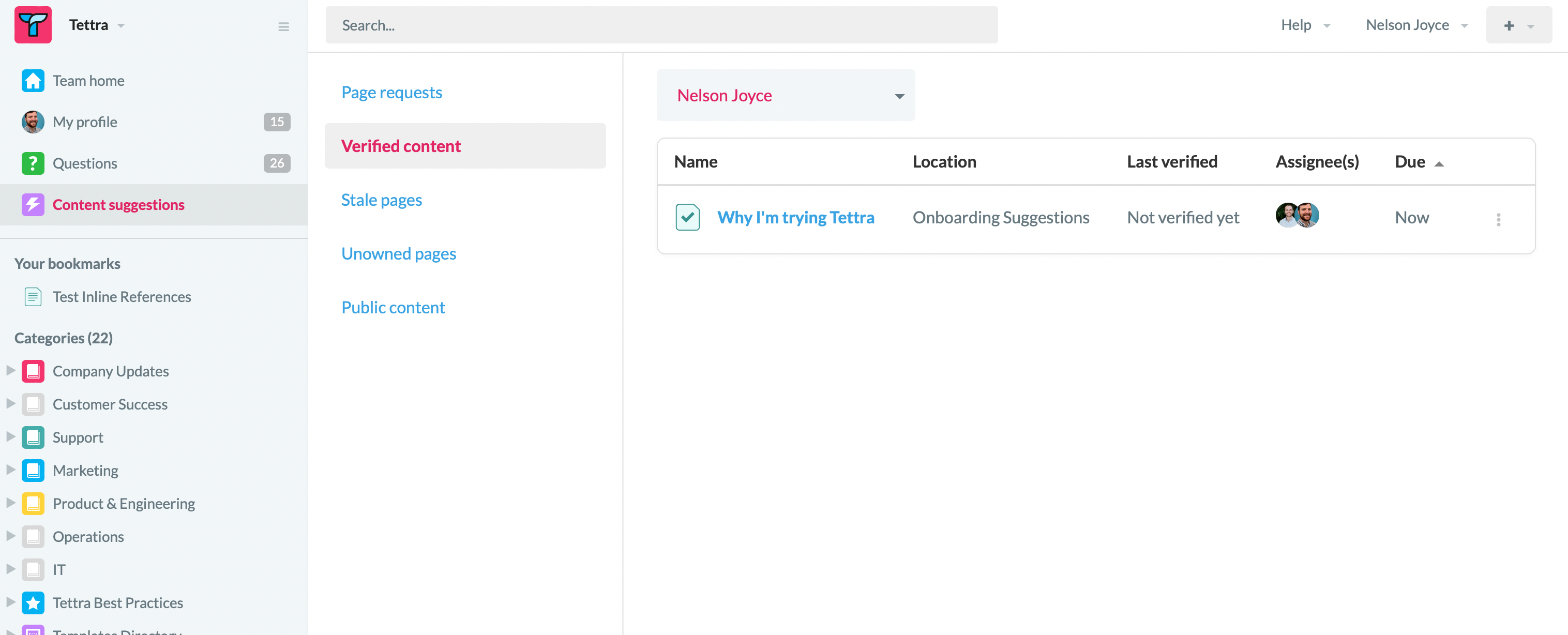The width and height of the screenshot is (1568, 635).
Task: Click the Customer Success gray book icon
Action: point(33,404)
